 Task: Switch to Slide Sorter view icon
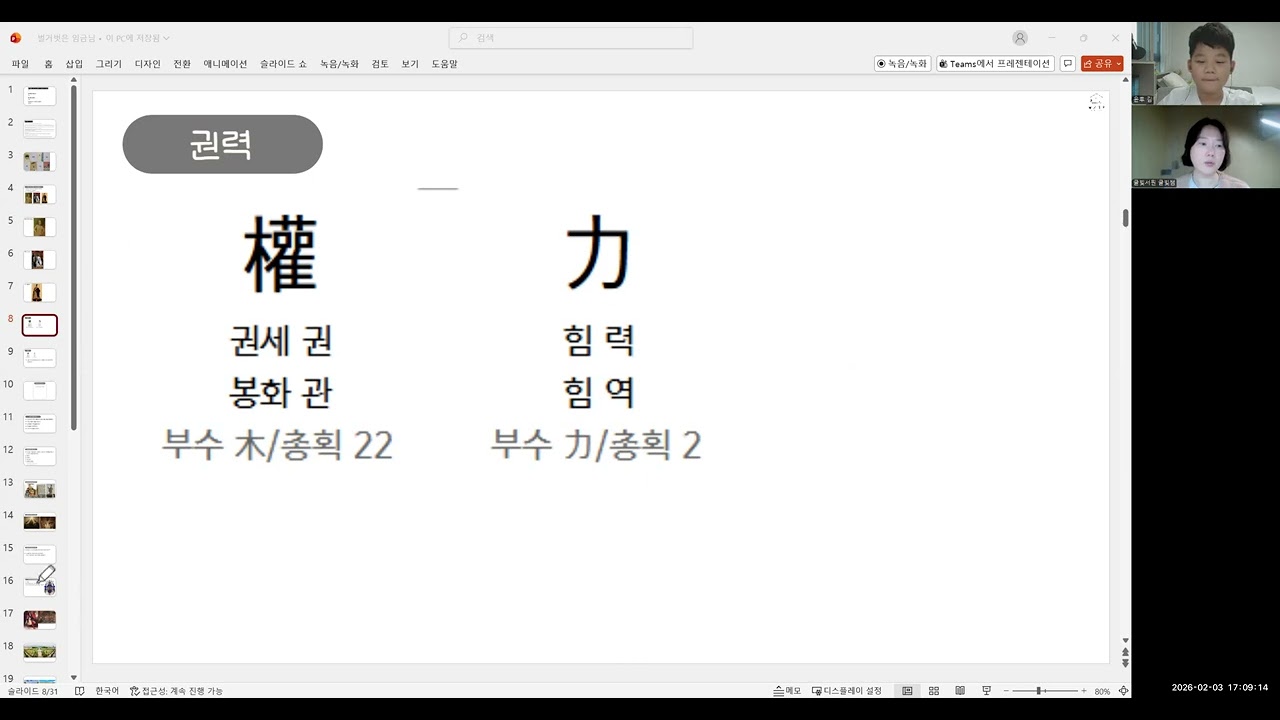click(x=934, y=691)
